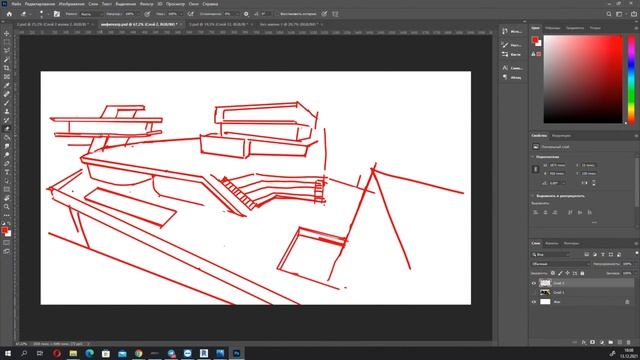
Task: Toggle lock all for layer
Action: point(582,273)
